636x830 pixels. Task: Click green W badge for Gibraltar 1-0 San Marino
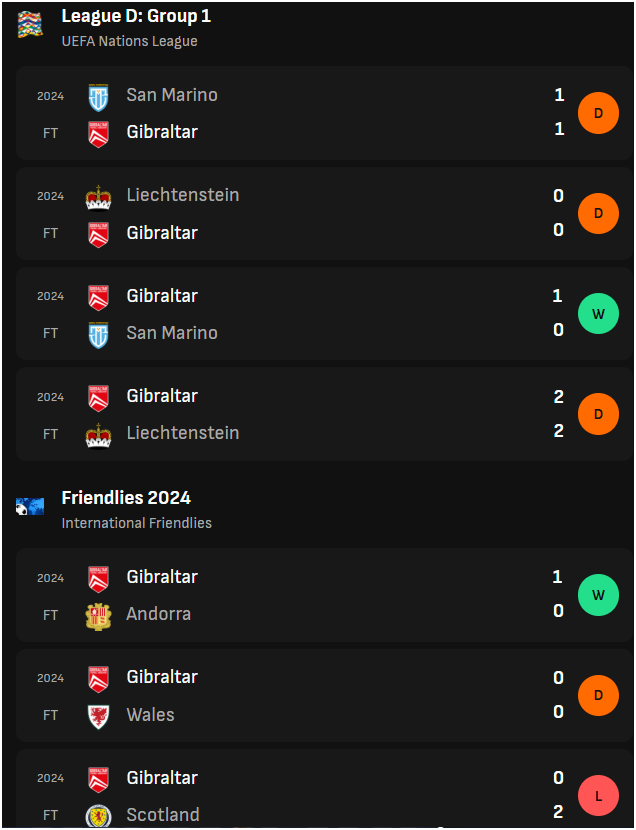[x=598, y=313]
